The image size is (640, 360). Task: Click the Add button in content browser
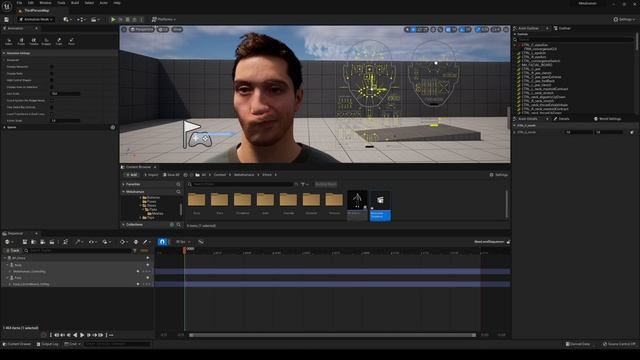131,175
